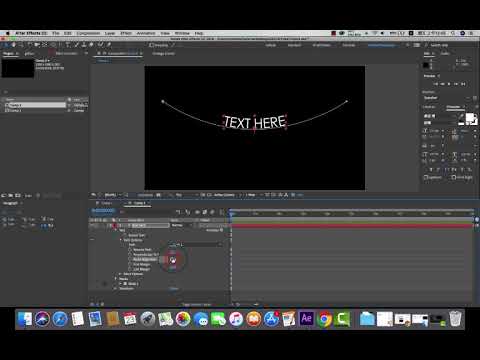Click the white fill color swatch
Viewport: 480px width, 360px height.
(470, 117)
